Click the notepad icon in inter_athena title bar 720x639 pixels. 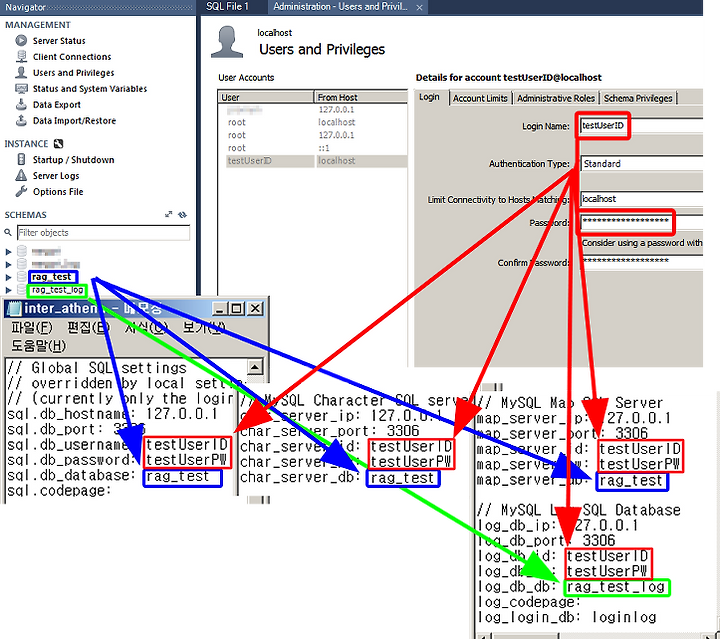14,308
